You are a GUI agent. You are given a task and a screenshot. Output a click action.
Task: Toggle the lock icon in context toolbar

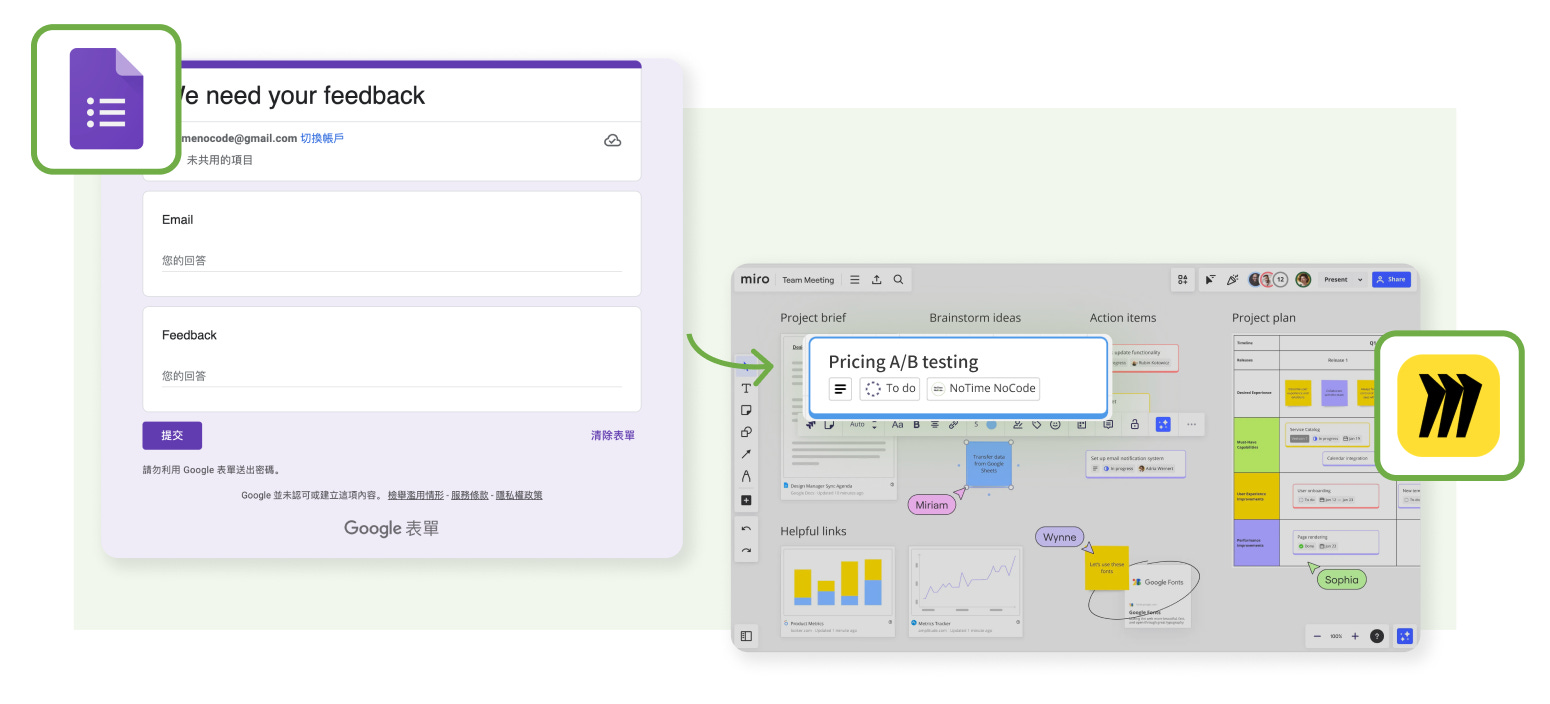[x=1135, y=424]
